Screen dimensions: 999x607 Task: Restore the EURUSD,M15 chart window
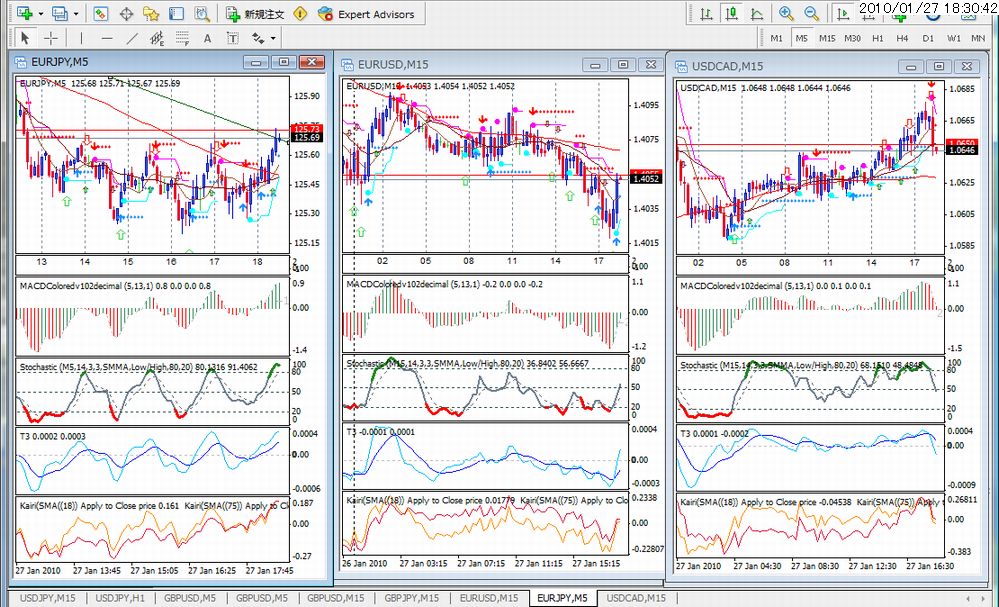623,64
